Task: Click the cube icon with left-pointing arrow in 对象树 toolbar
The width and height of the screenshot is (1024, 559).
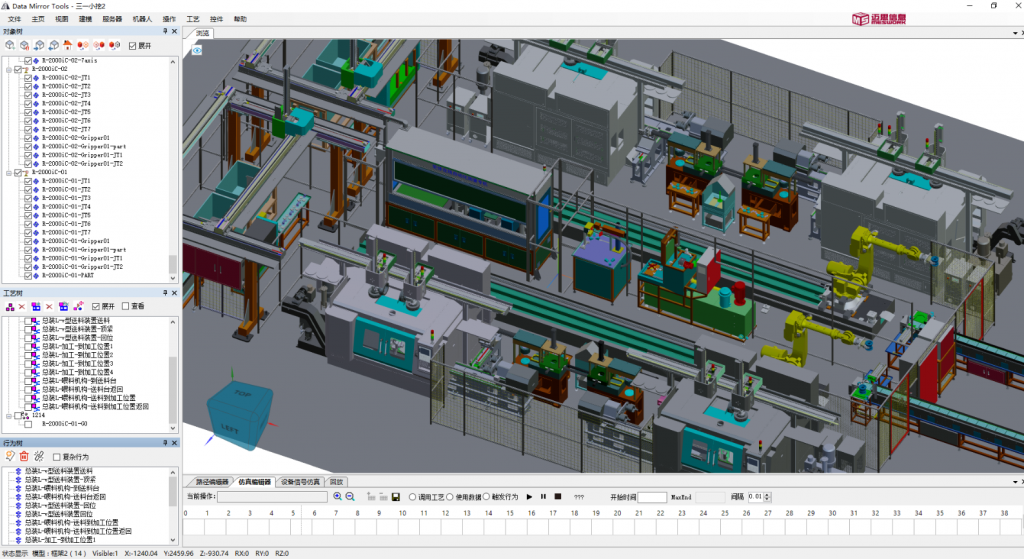Action: coord(53,45)
